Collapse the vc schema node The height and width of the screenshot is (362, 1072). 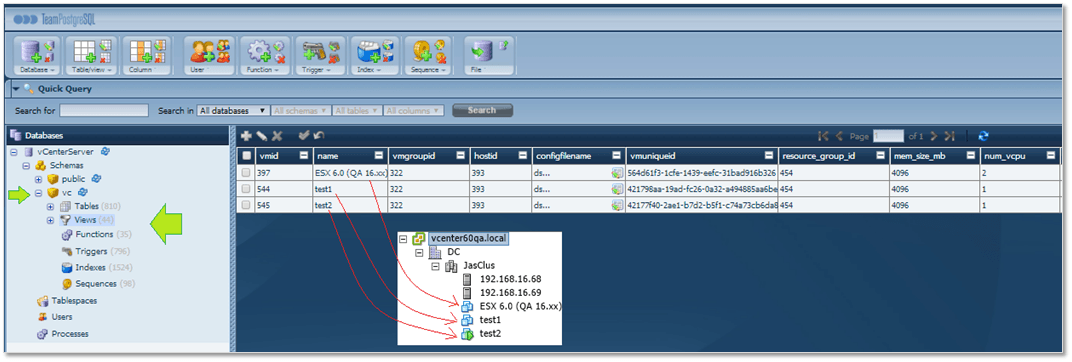click(38, 192)
